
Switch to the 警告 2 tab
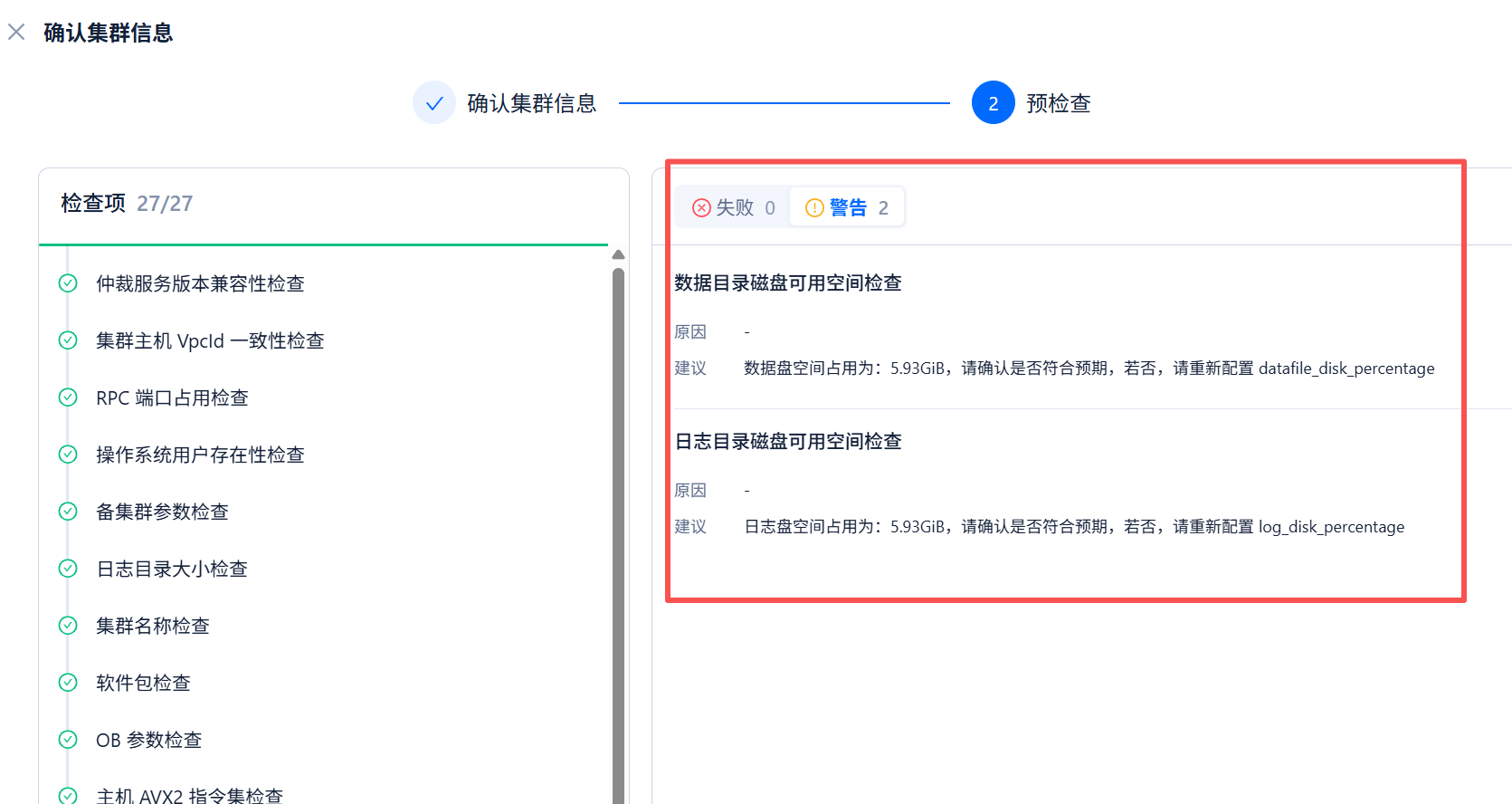point(847,208)
